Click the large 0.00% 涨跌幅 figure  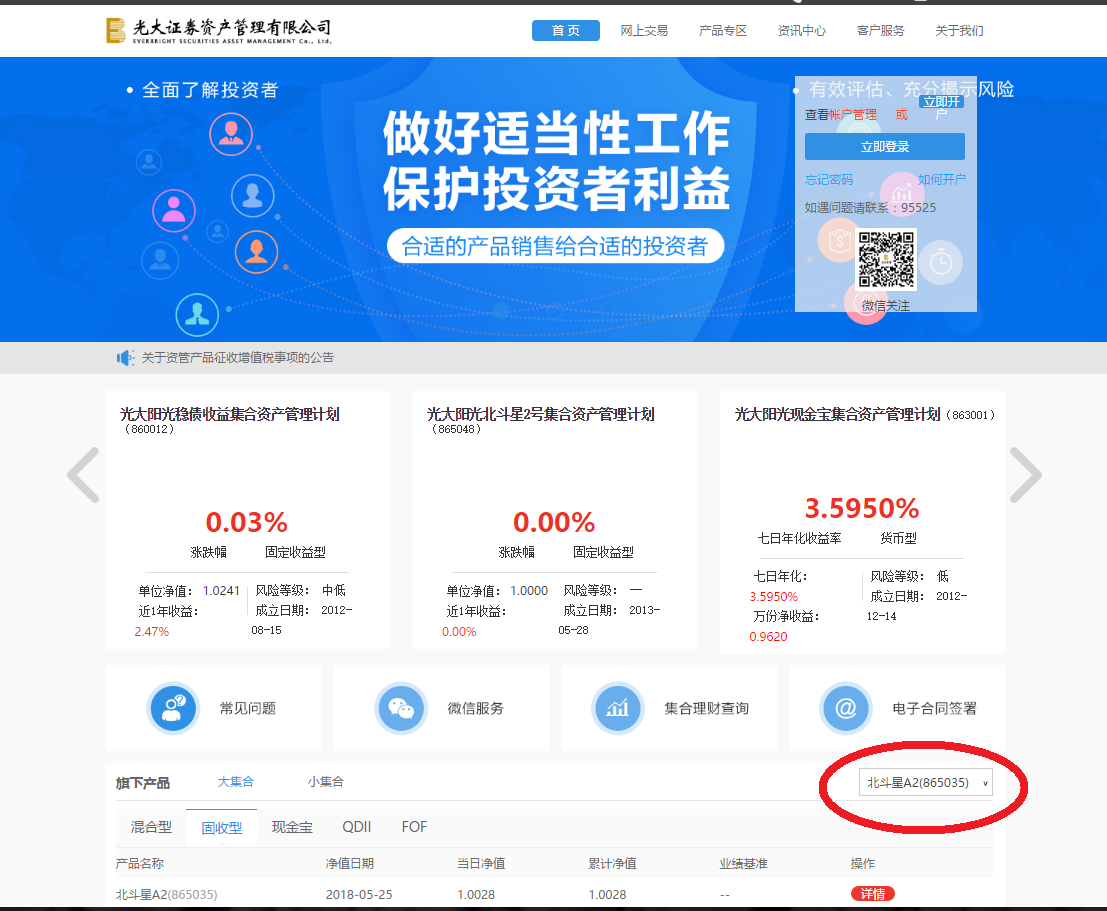pyautogui.click(x=554, y=523)
